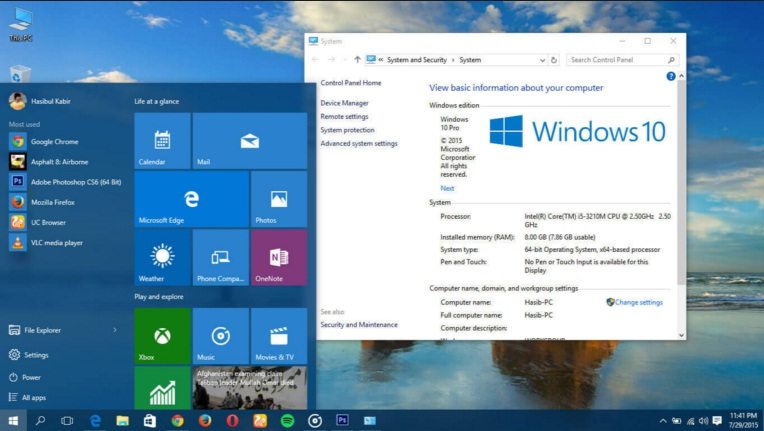Open the System protection link
This screenshot has height=431, width=764.
347,130
